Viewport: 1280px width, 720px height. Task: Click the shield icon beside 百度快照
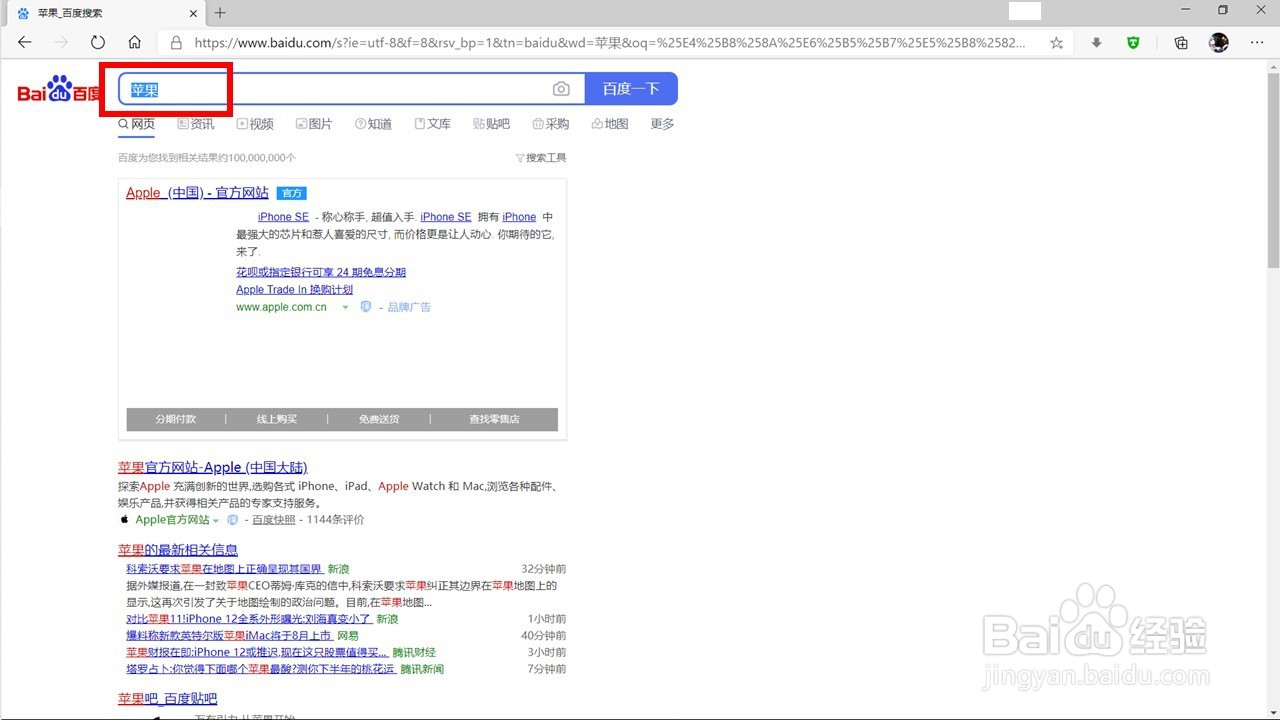coord(232,520)
